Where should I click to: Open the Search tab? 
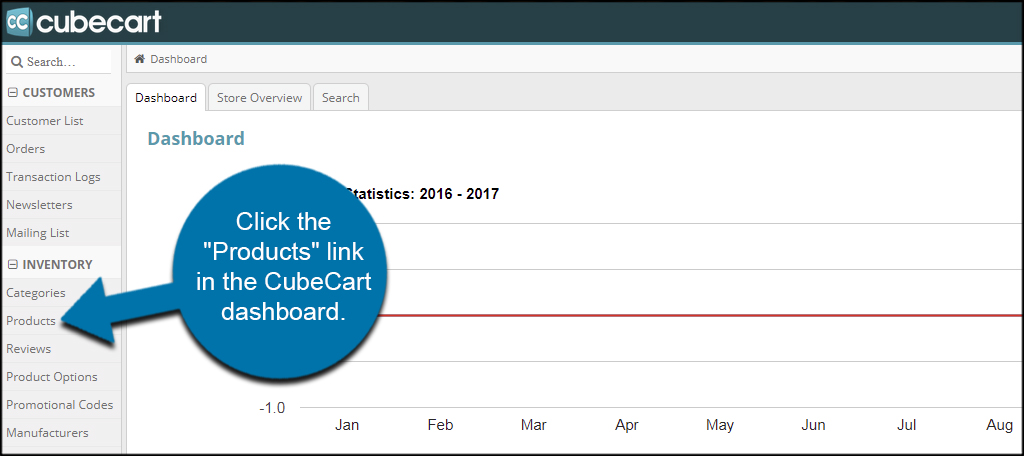coord(340,98)
